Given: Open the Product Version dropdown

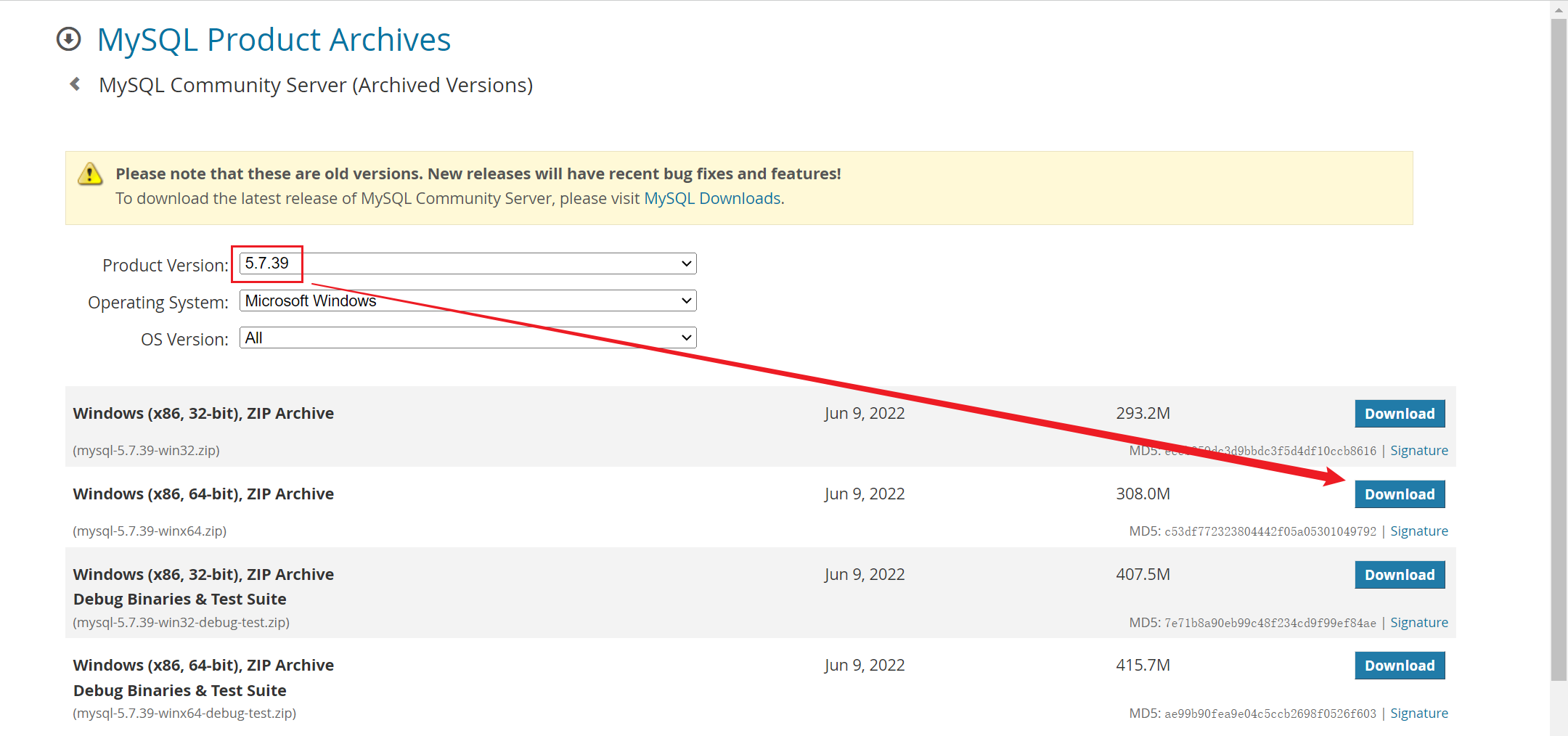Looking at the screenshot, I should click(x=467, y=263).
